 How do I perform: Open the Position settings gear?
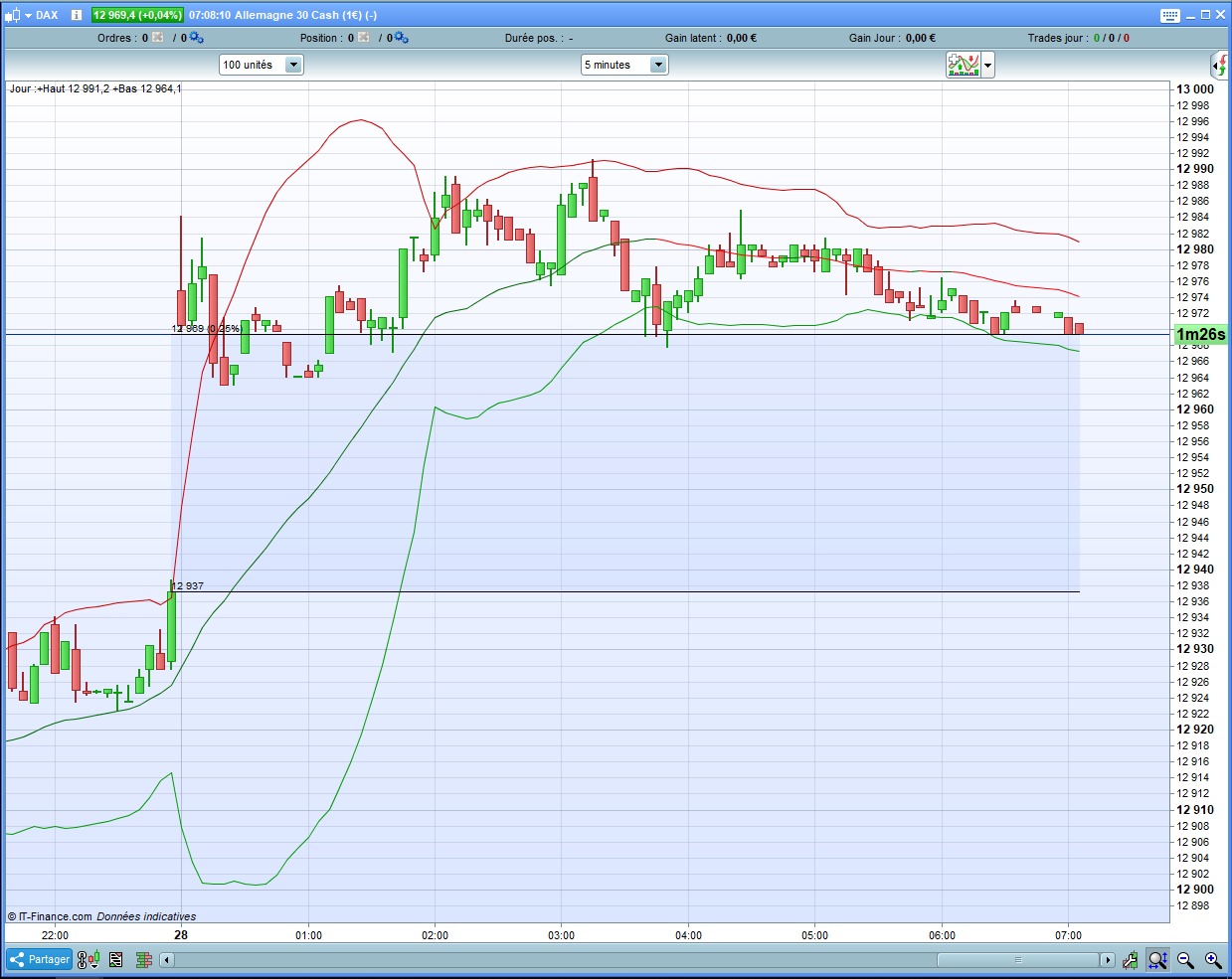[401, 38]
